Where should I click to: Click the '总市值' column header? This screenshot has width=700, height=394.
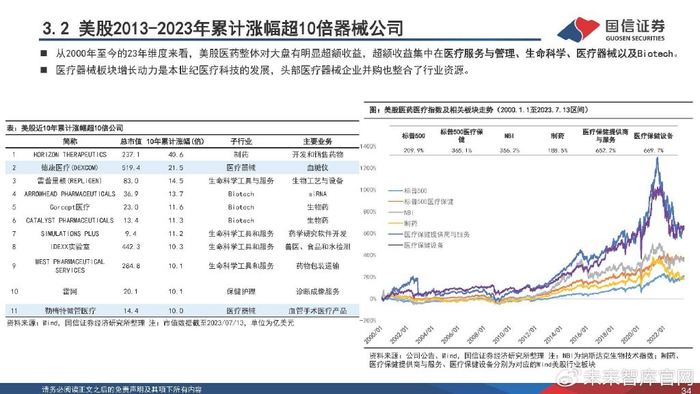click(x=130, y=141)
